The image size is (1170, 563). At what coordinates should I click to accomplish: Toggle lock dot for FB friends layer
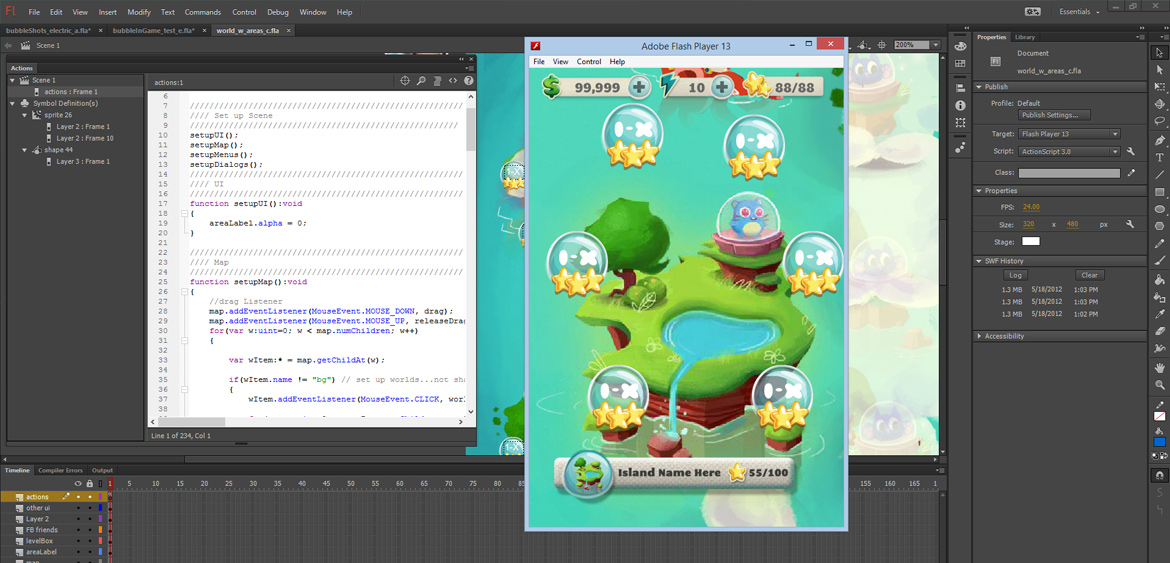[x=90, y=530]
